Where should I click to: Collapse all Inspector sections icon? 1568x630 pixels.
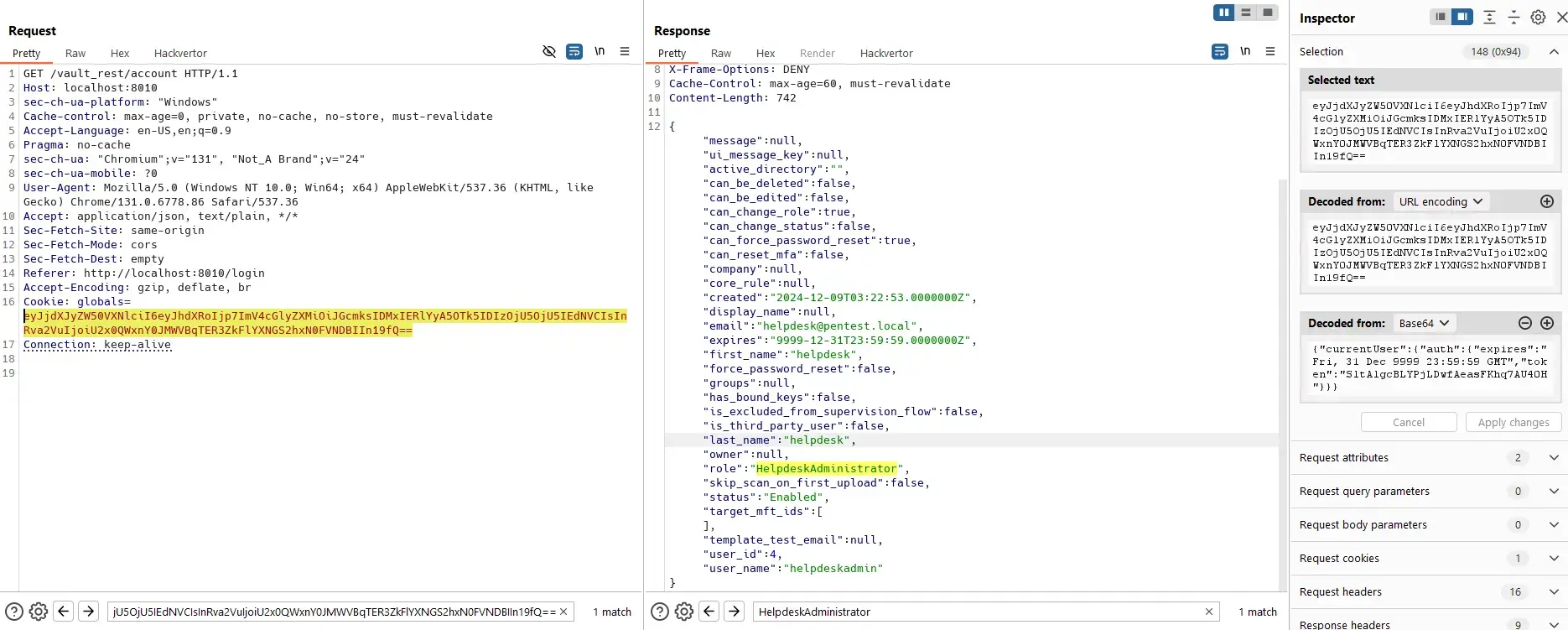(1513, 17)
